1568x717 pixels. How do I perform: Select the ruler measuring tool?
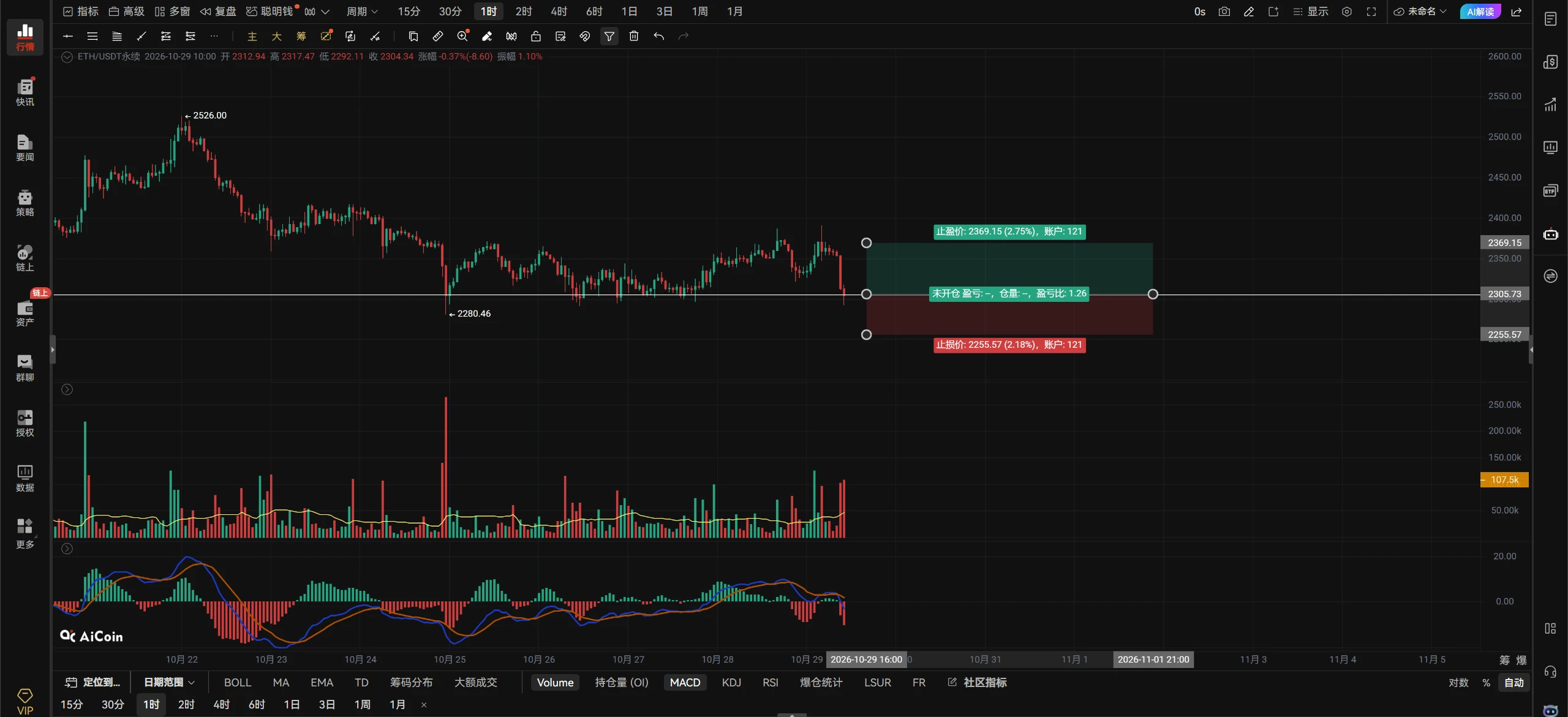(437, 36)
